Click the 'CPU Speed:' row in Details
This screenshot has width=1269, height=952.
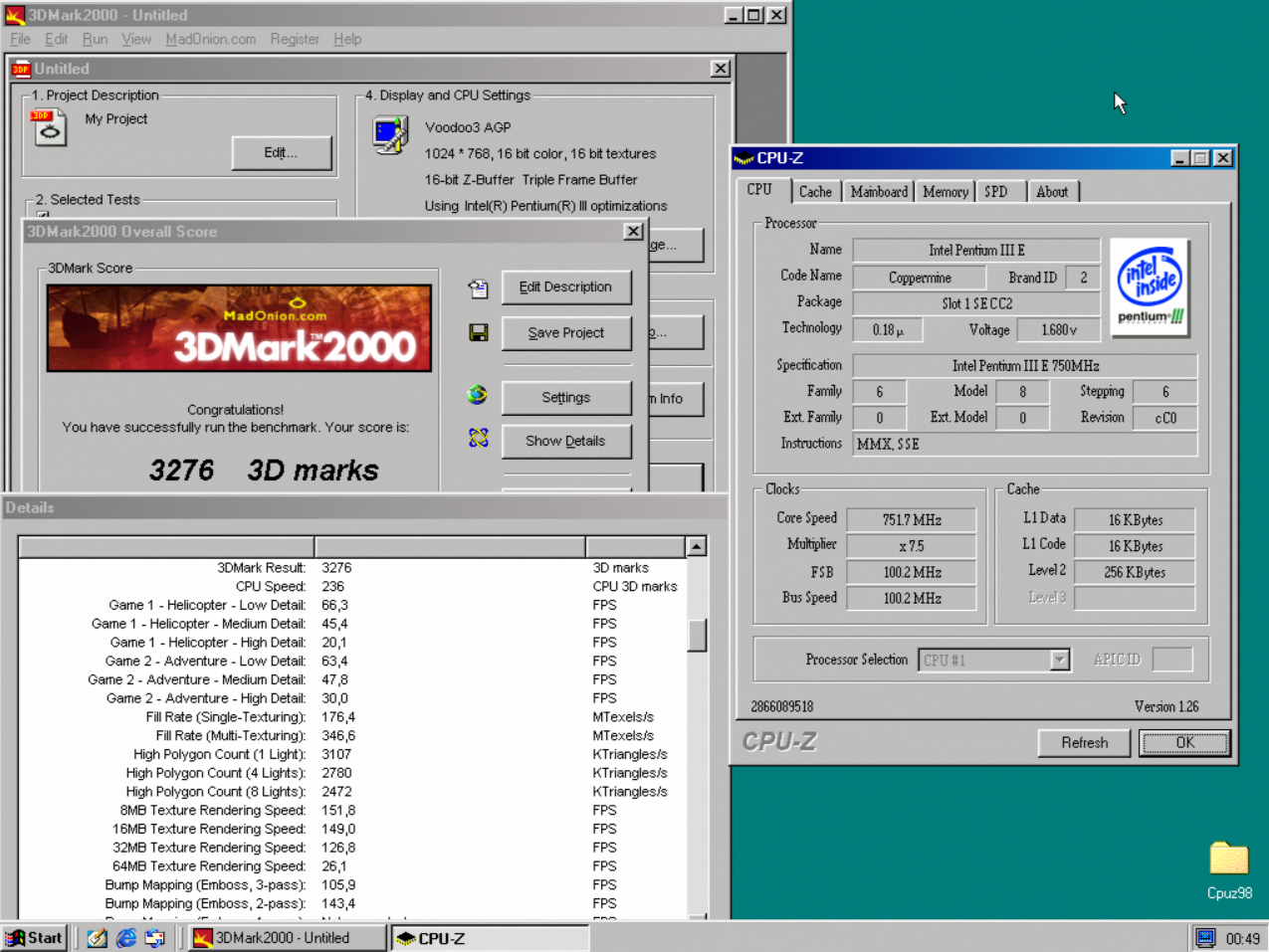pos(352,587)
